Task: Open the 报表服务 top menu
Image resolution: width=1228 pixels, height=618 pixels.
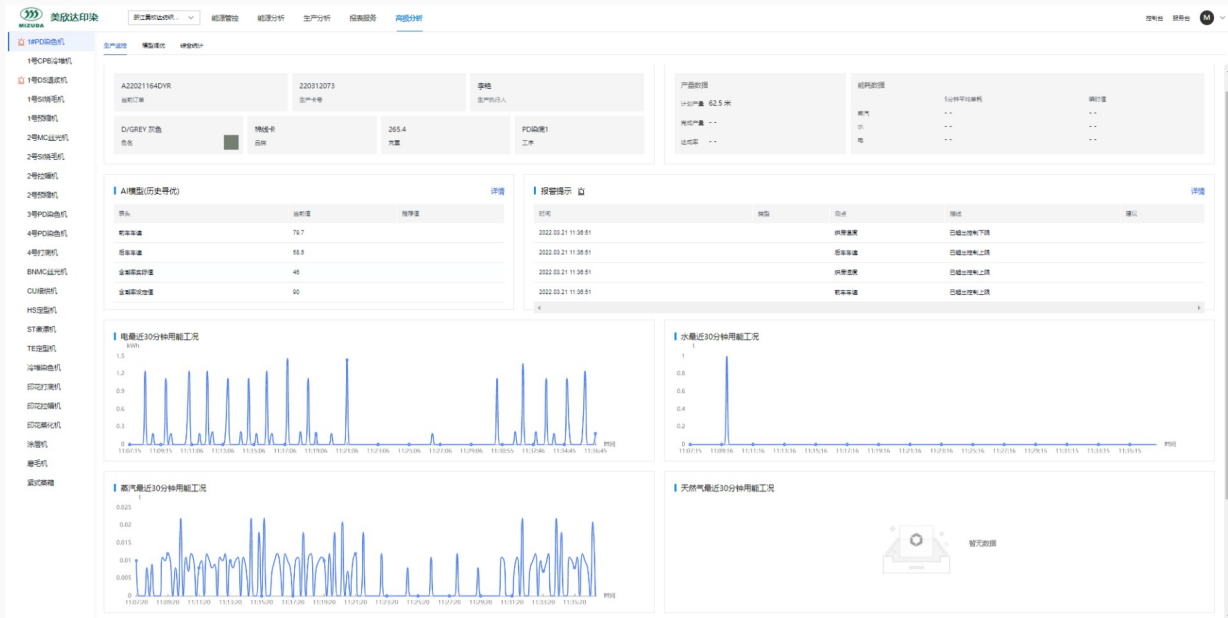Action: click(x=363, y=18)
